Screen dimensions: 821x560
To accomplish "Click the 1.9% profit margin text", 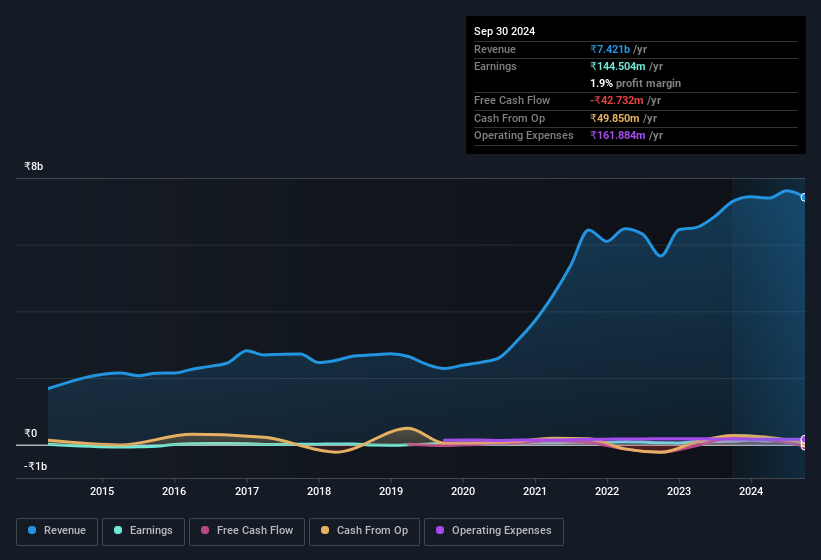I will (x=636, y=83).
